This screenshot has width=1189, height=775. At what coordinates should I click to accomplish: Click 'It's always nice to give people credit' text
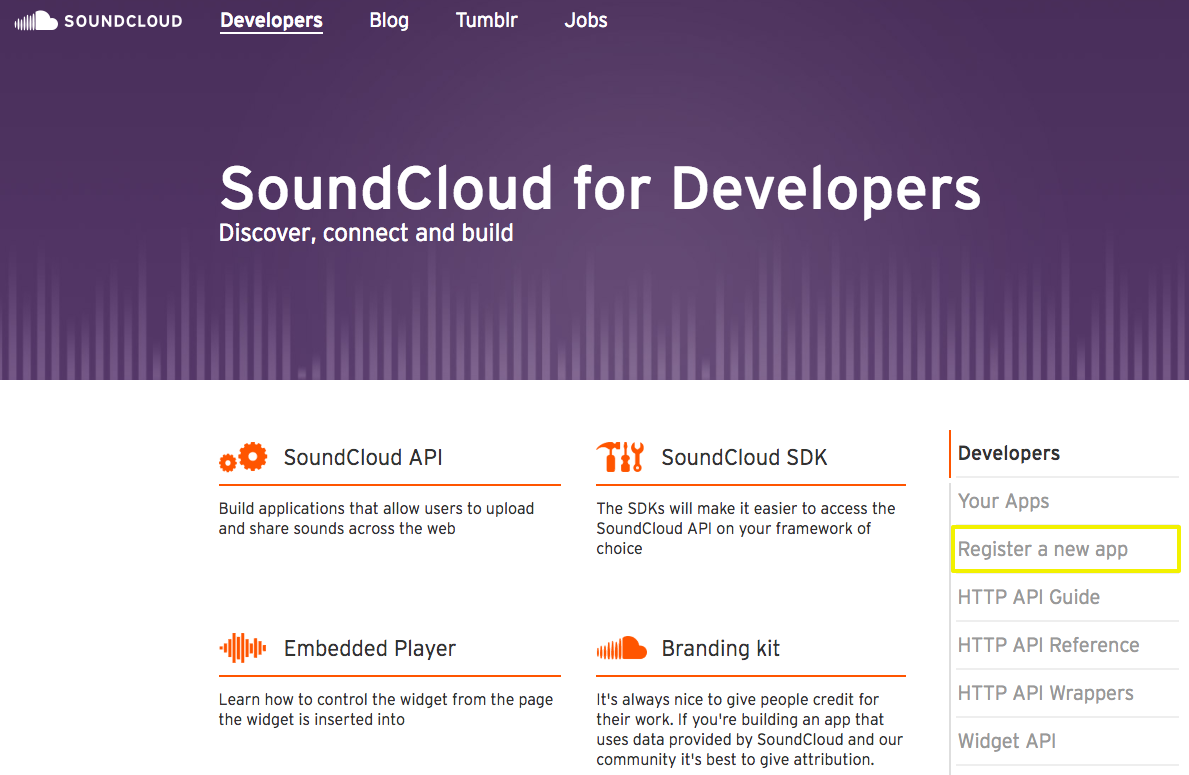click(749, 730)
